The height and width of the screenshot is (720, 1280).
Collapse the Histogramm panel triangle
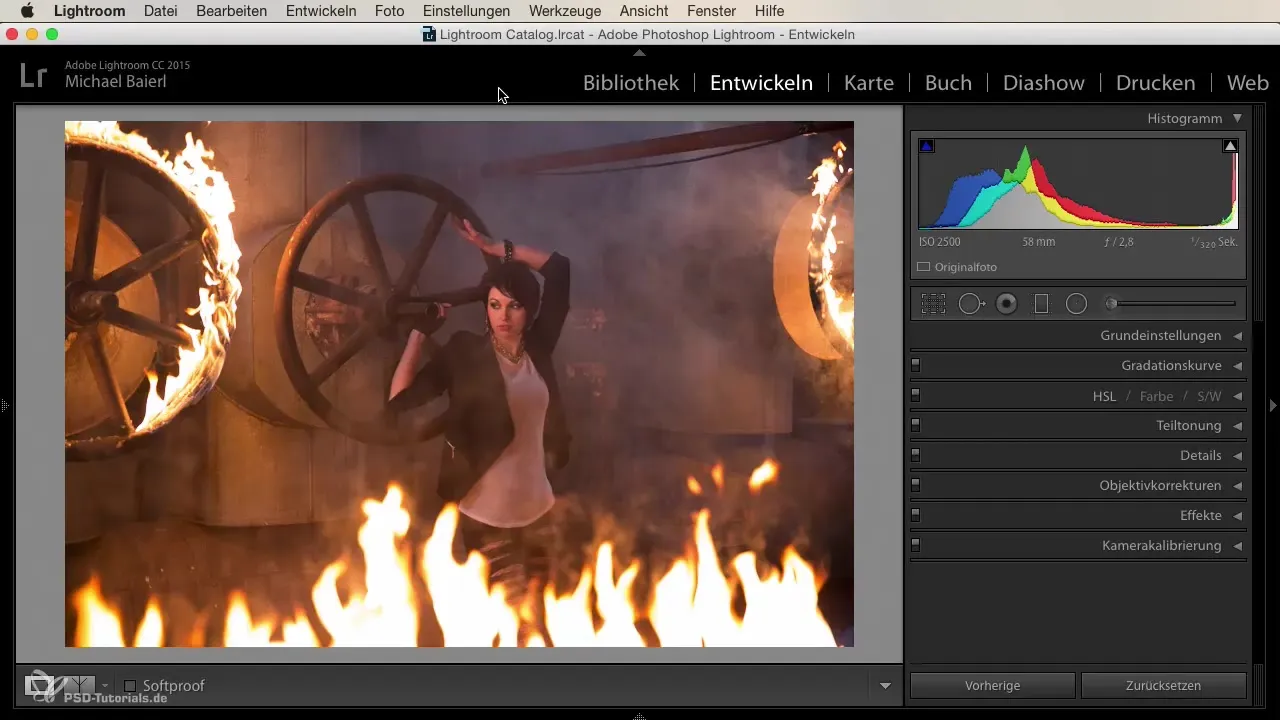tap(1237, 118)
